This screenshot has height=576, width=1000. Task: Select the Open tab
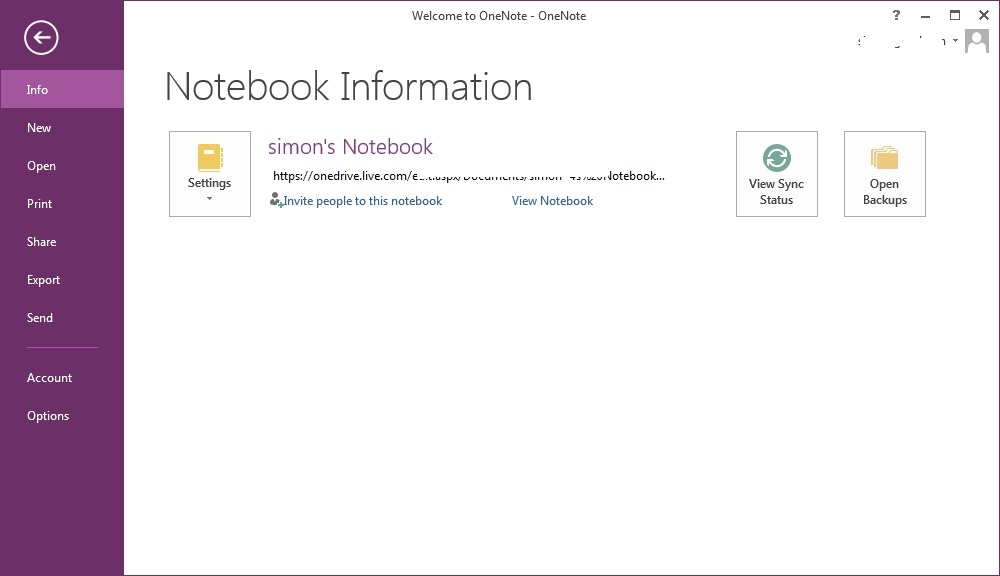[62, 166]
